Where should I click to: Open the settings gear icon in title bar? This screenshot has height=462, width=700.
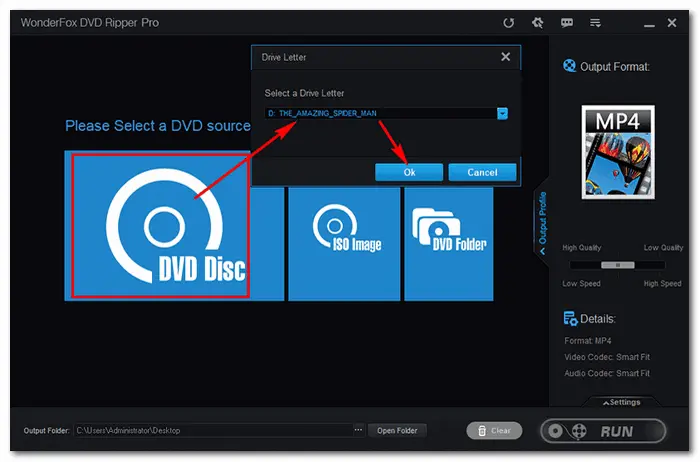(x=538, y=22)
